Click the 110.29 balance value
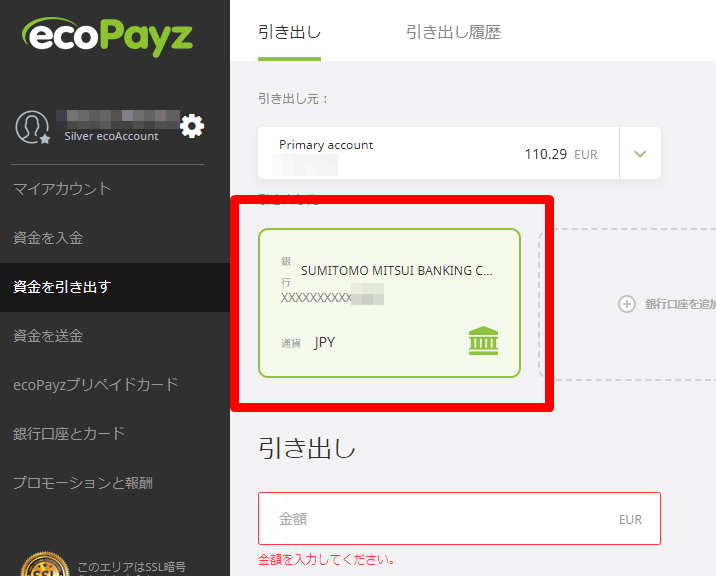This screenshot has width=716, height=576. tap(546, 154)
